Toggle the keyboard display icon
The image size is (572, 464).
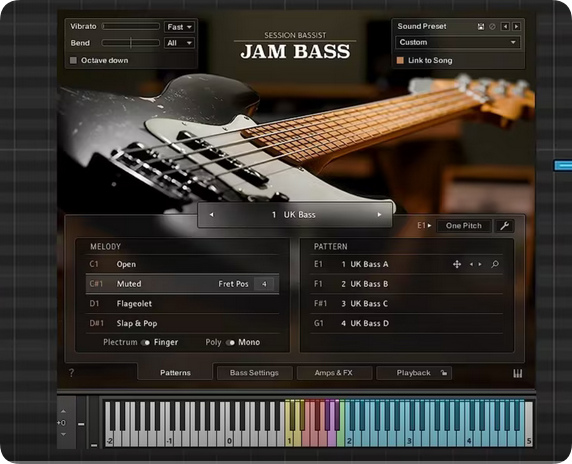pos(518,373)
